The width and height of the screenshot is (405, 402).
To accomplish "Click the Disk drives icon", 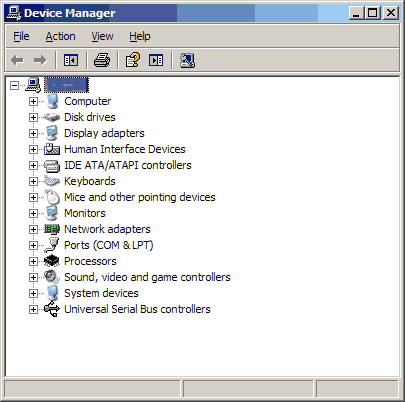I will point(52,117).
